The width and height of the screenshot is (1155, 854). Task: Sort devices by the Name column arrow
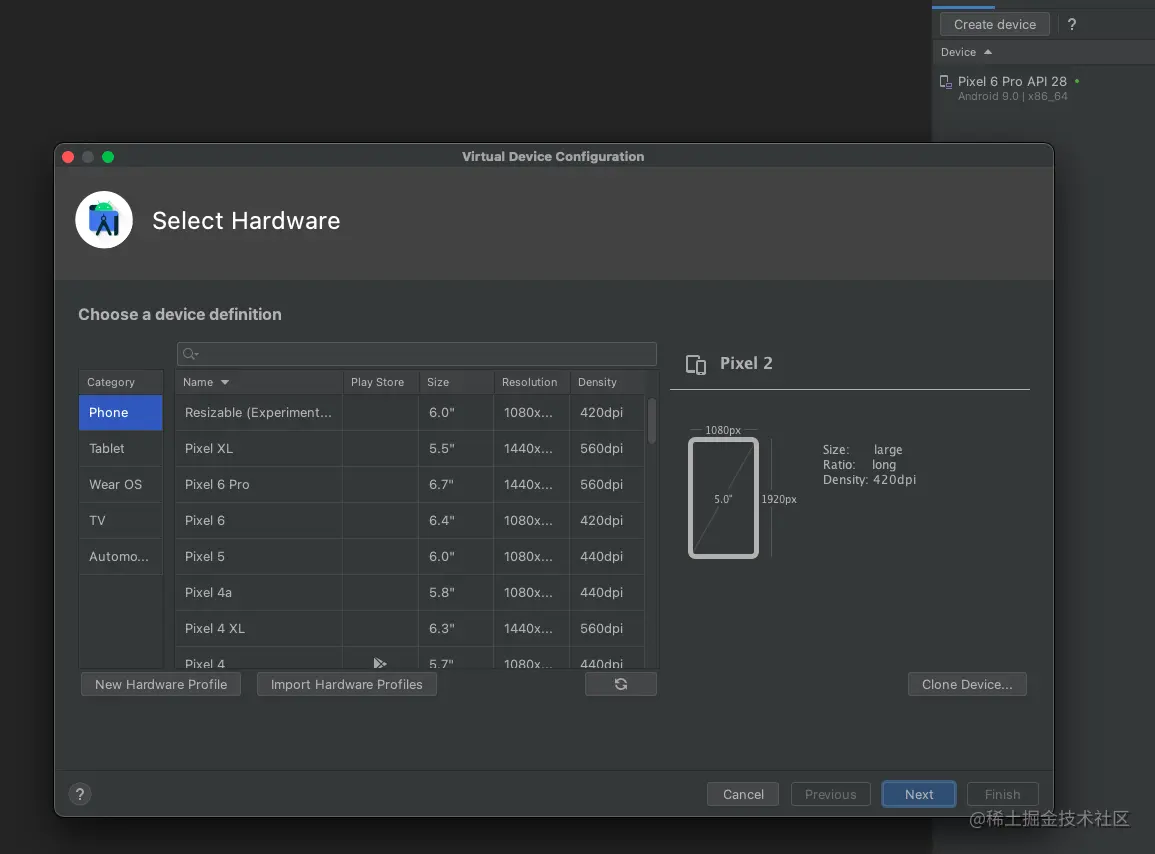[225, 382]
